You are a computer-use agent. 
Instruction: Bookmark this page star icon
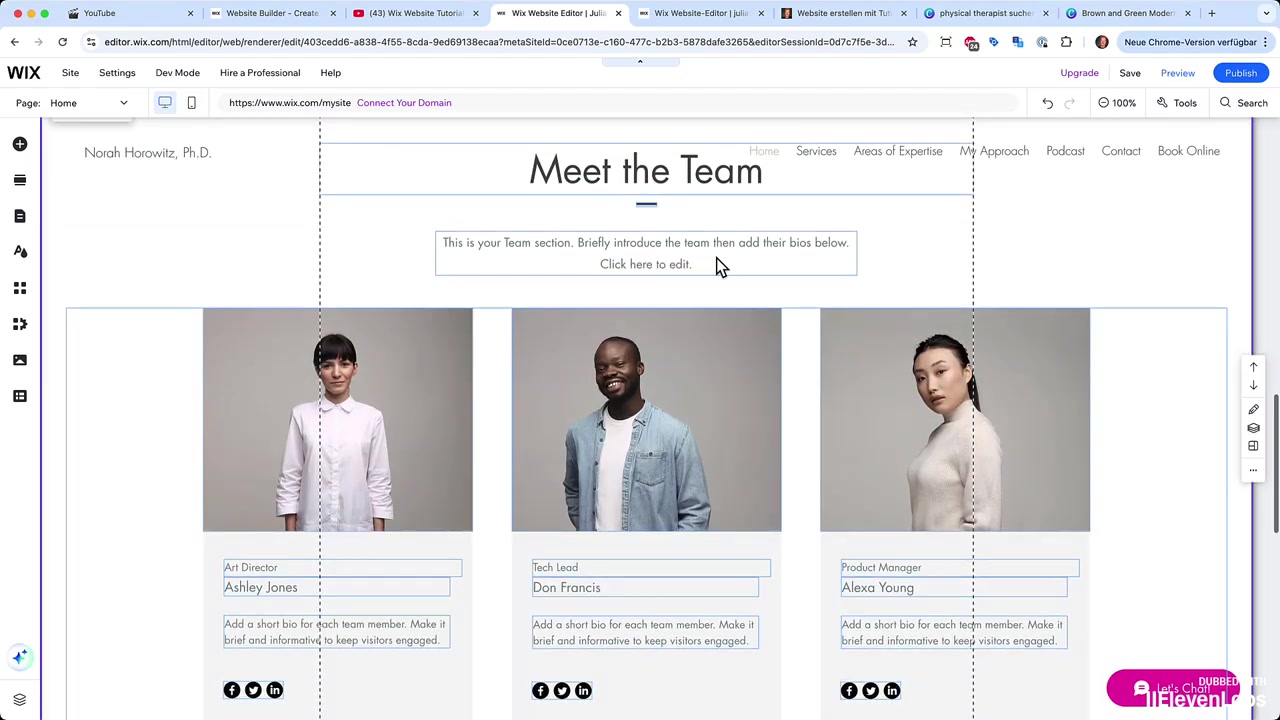912,42
